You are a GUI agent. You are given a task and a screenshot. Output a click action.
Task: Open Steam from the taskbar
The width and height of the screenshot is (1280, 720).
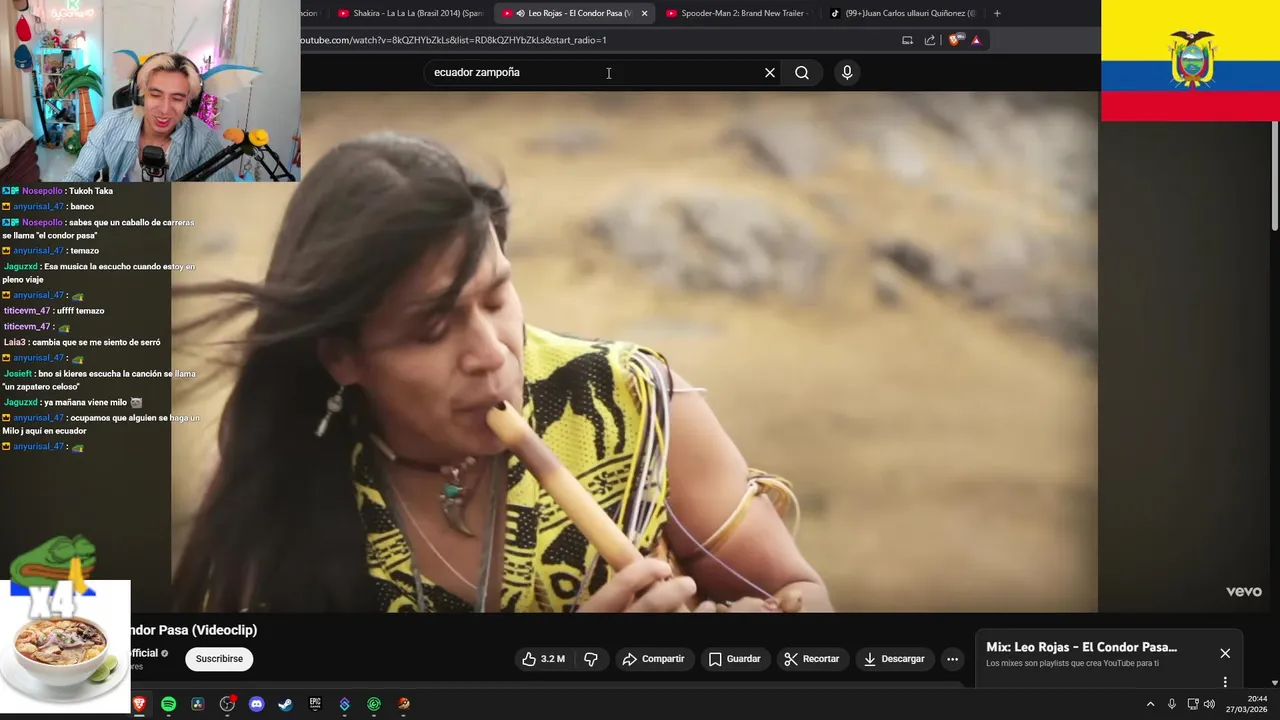click(x=286, y=704)
